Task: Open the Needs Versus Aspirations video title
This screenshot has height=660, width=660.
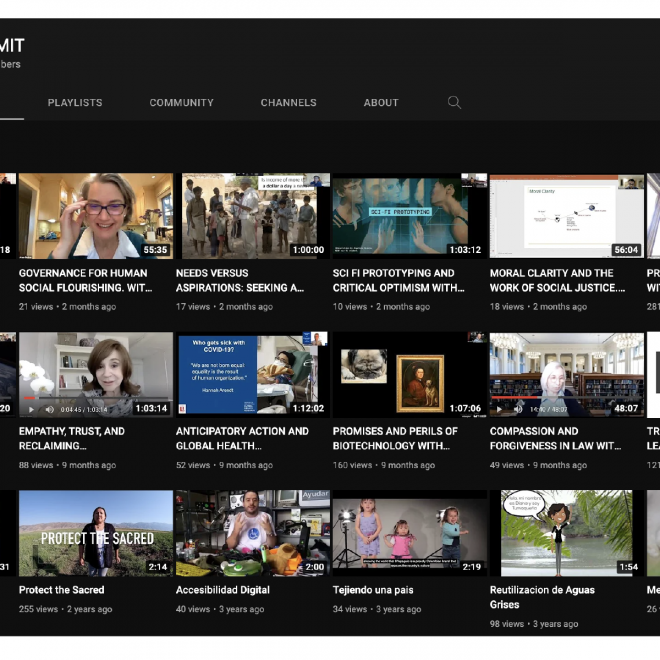Action: click(x=240, y=280)
